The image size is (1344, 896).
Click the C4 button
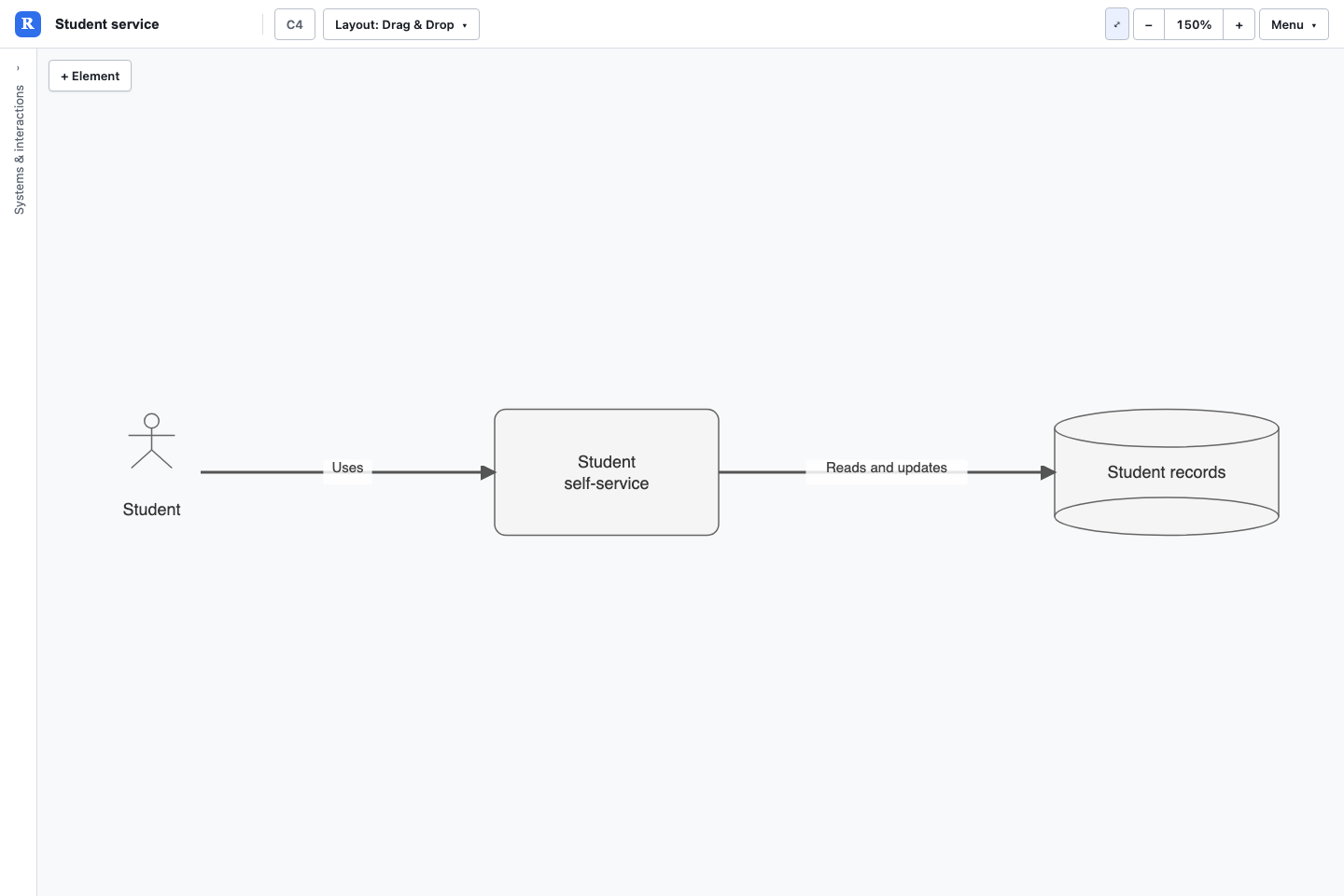coord(295,24)
